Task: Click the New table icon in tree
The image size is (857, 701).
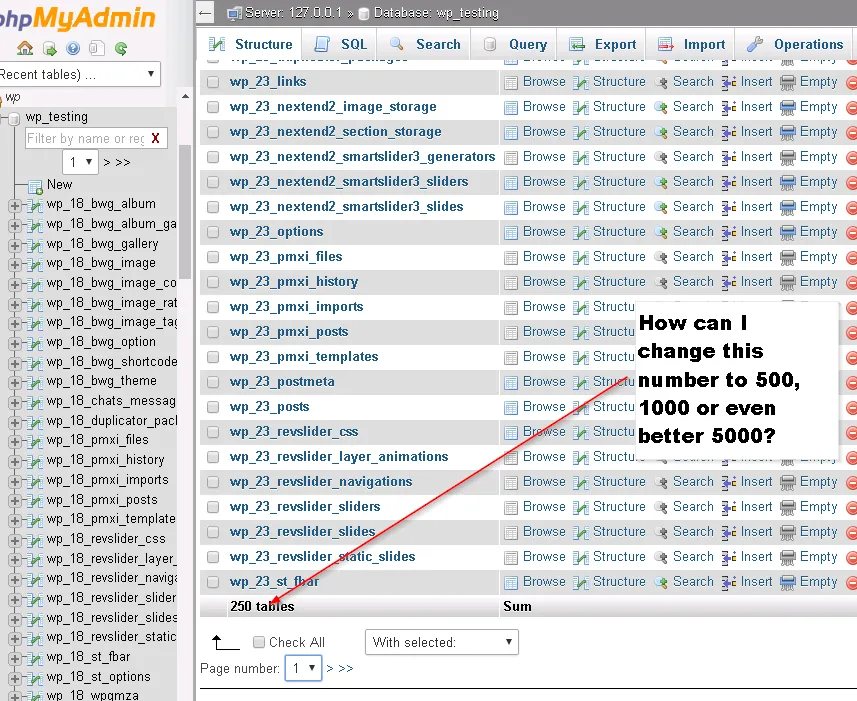Action: coord(36,187)
